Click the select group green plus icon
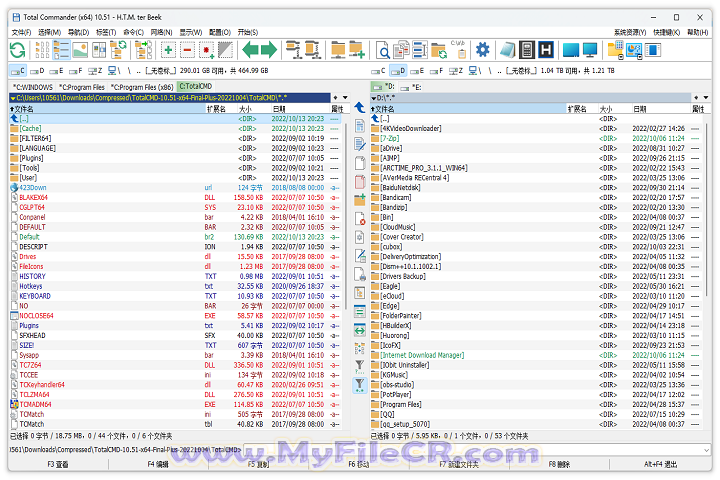Viewport: 720px width, 480px height. tap(168, 50)
